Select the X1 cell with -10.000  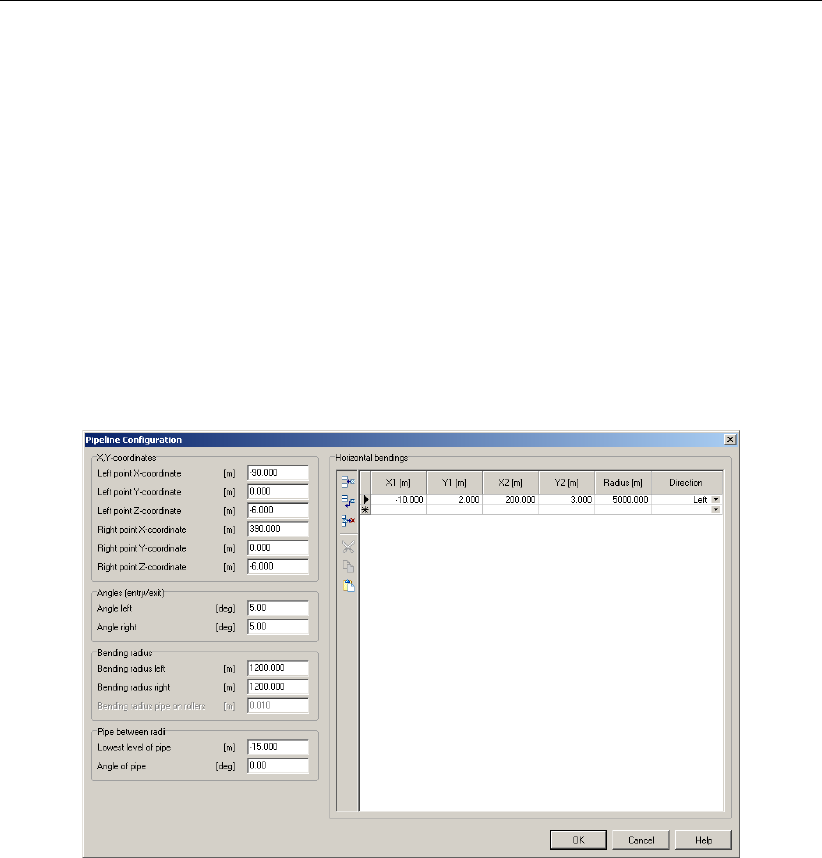399,500
